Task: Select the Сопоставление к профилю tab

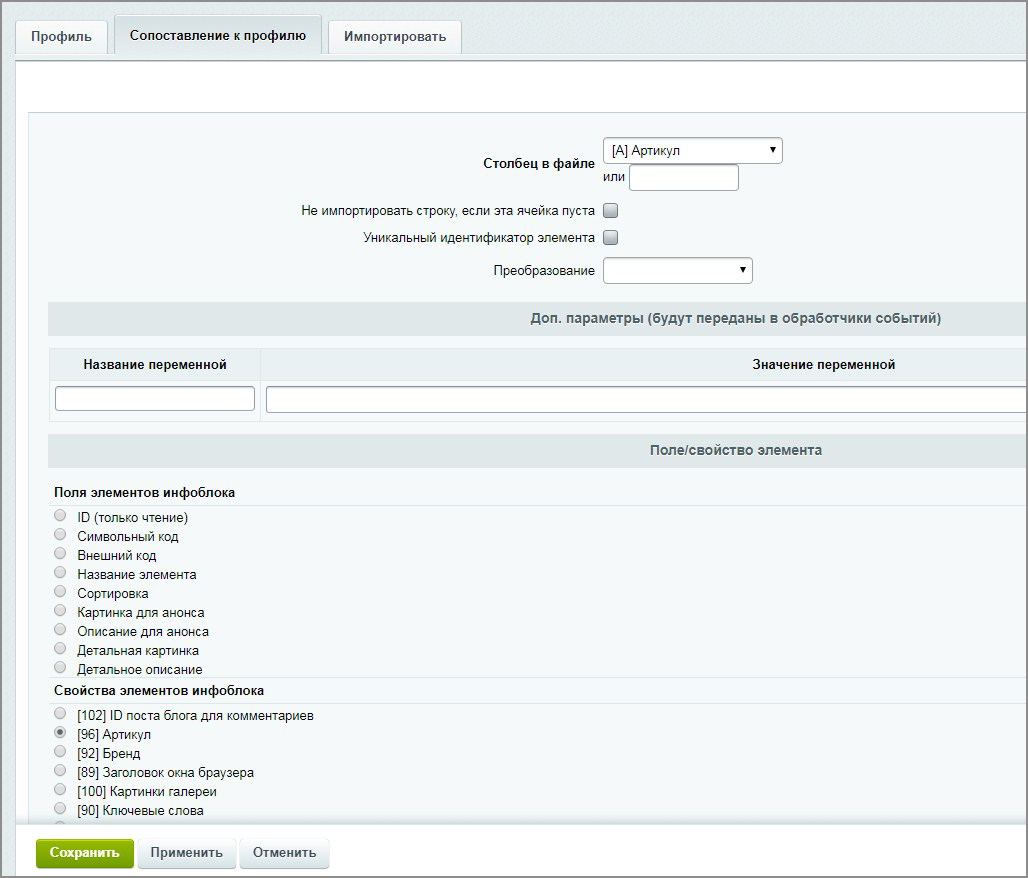Action: [x=217, y=35]
